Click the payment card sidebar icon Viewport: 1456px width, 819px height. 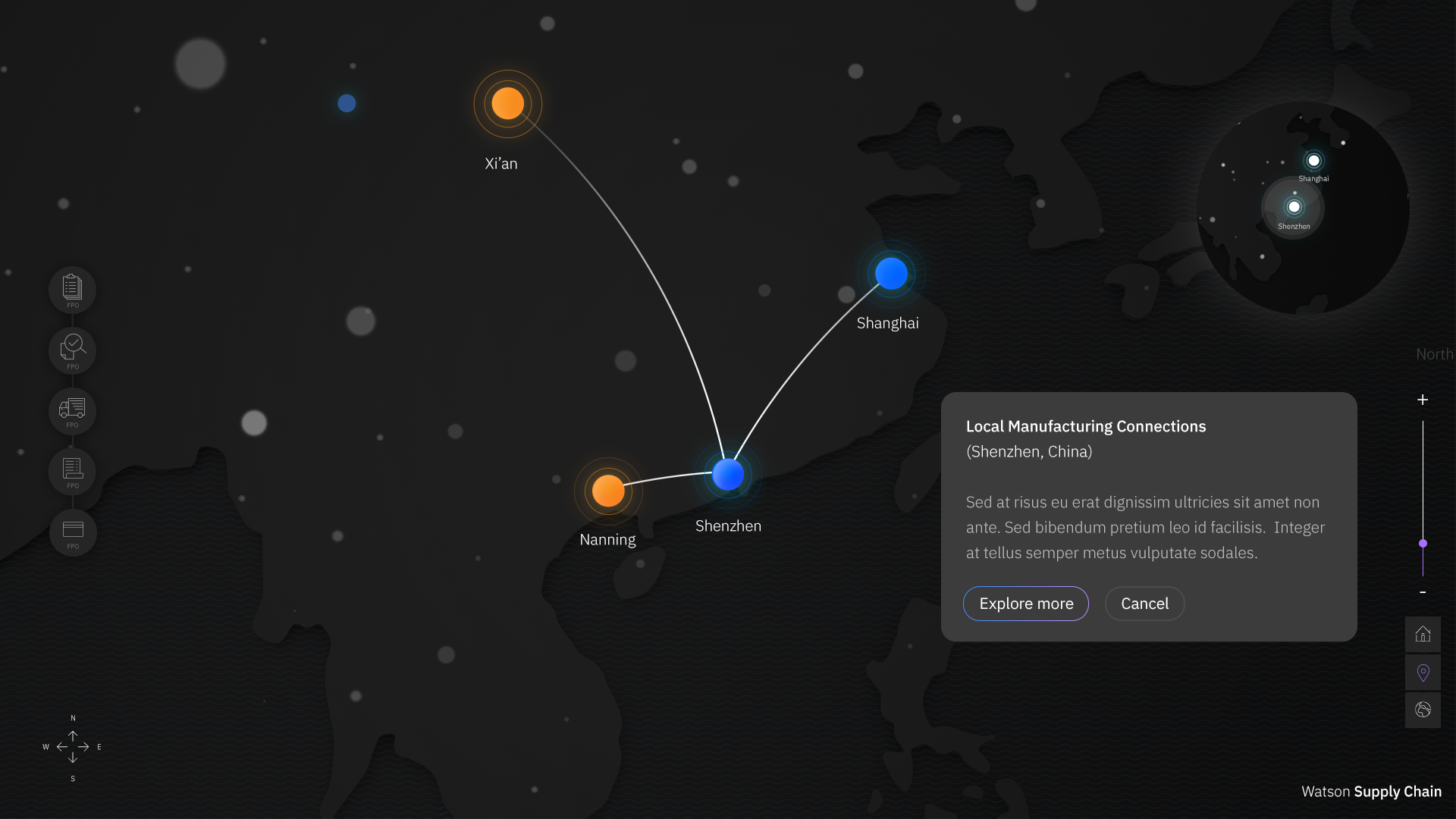point(72,532)
